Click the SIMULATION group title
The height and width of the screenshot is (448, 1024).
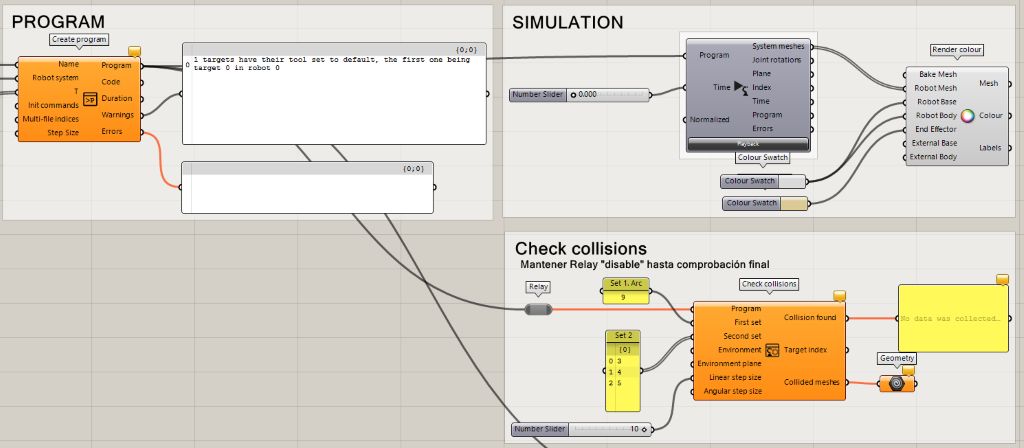tap(567, 23)
